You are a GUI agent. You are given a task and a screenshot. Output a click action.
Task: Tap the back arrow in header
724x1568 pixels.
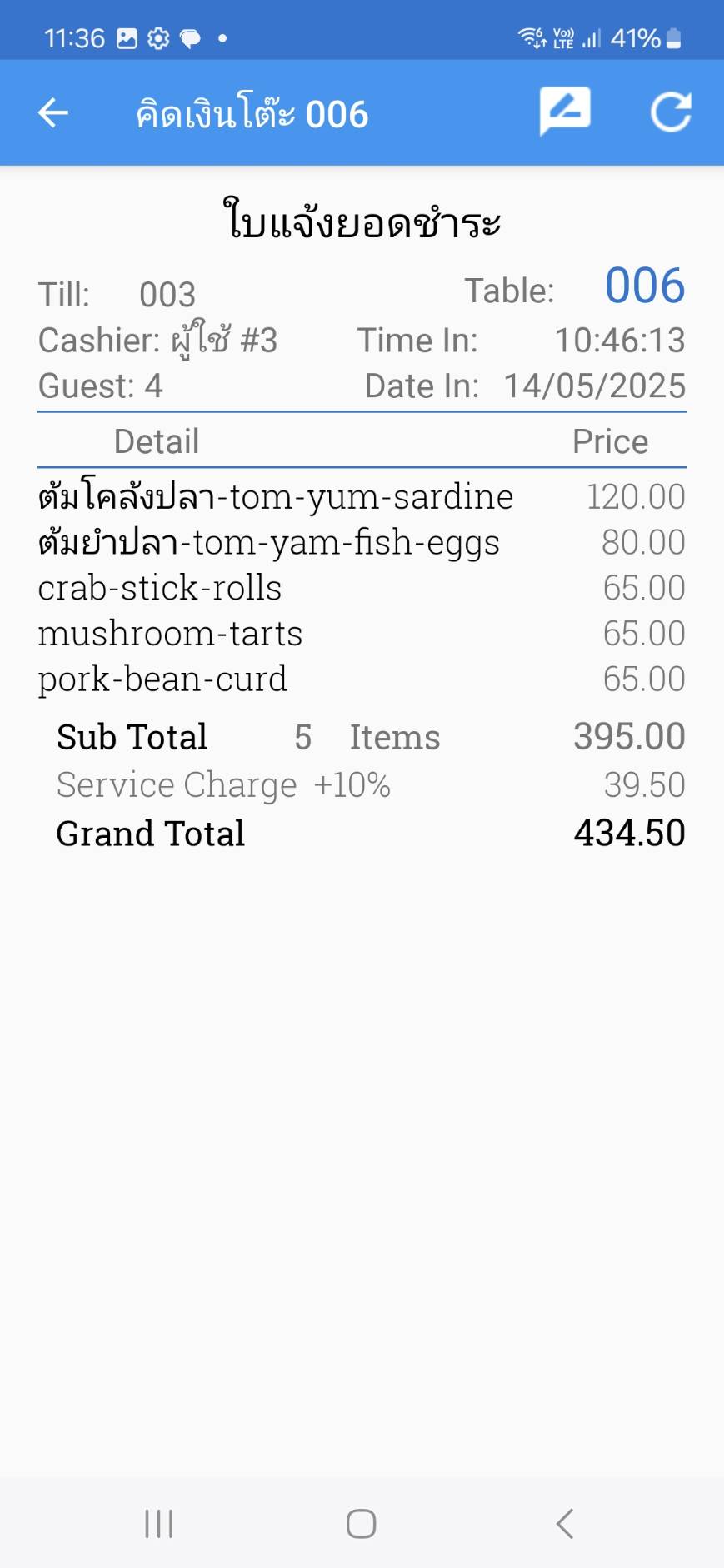tap(53, 112)
